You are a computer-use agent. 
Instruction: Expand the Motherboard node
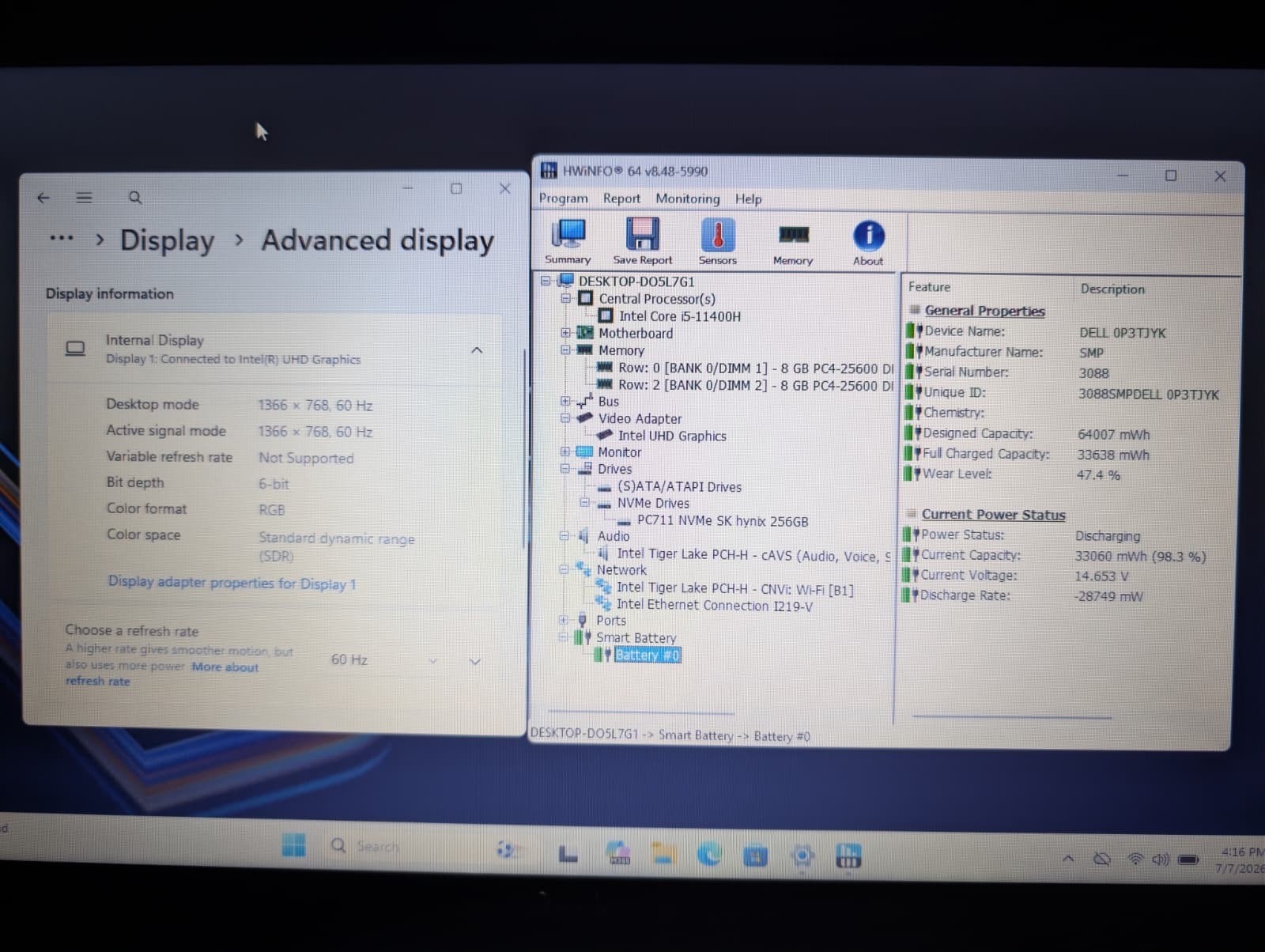(565, 333)
